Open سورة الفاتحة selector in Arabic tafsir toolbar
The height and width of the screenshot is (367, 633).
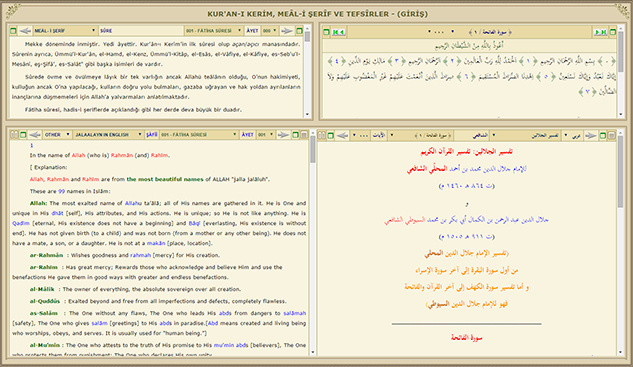420,135
